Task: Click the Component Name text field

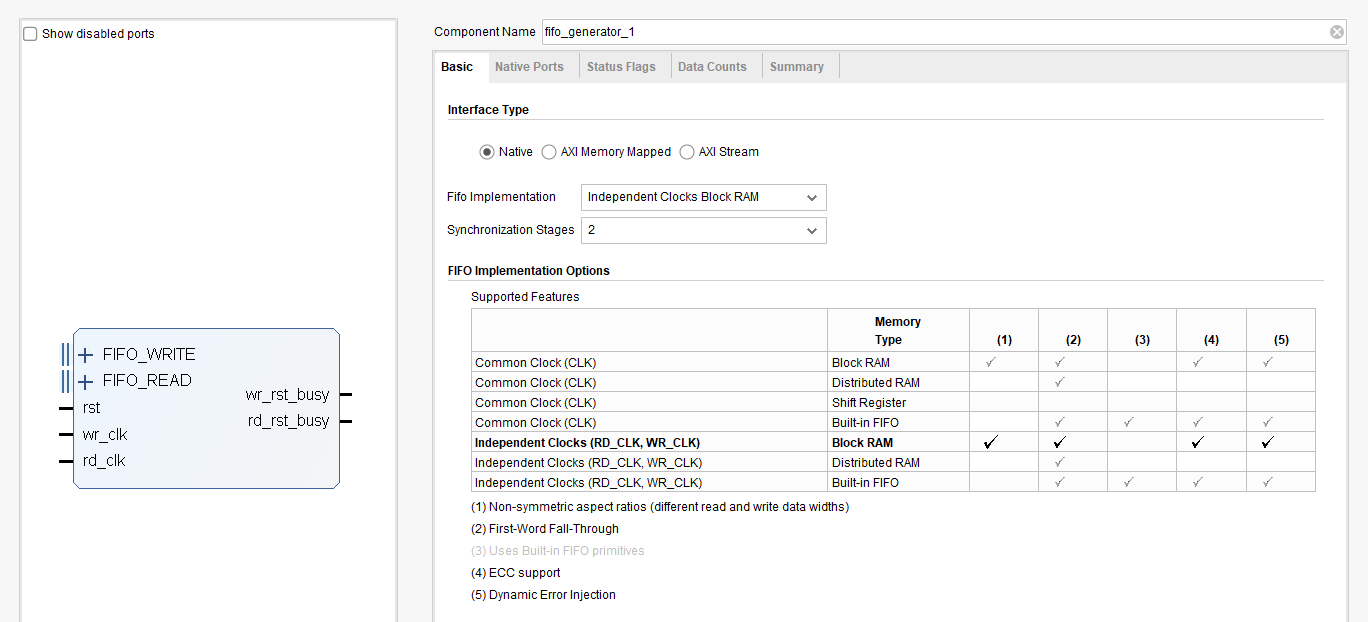Action: click(x=930, y=32)
